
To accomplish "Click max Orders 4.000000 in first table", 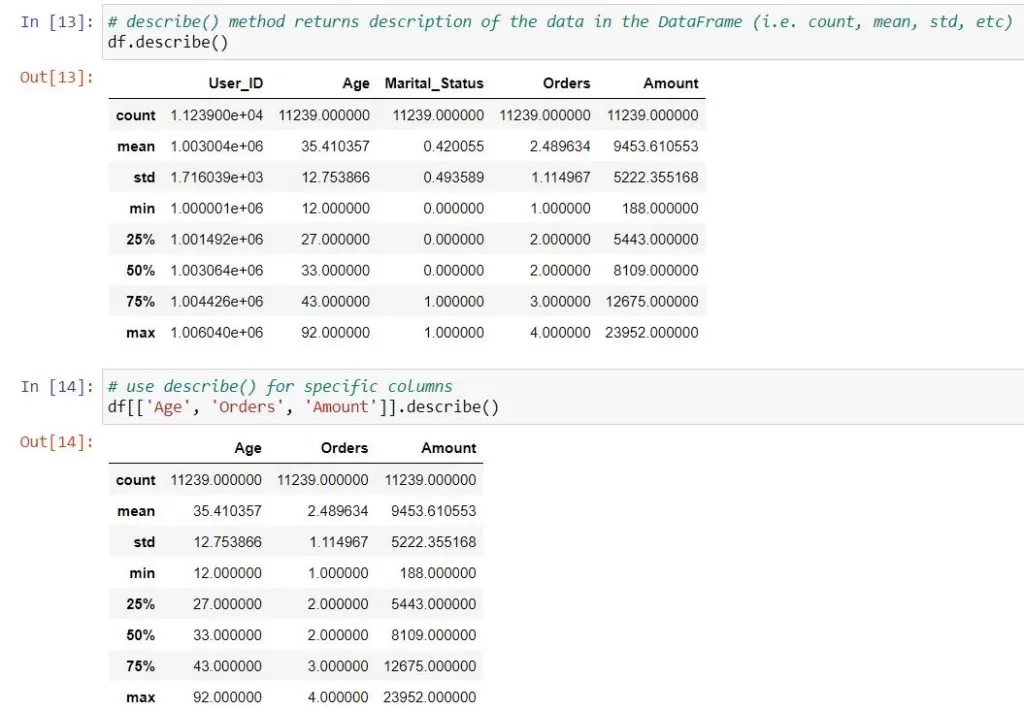I will click(560, 333).
